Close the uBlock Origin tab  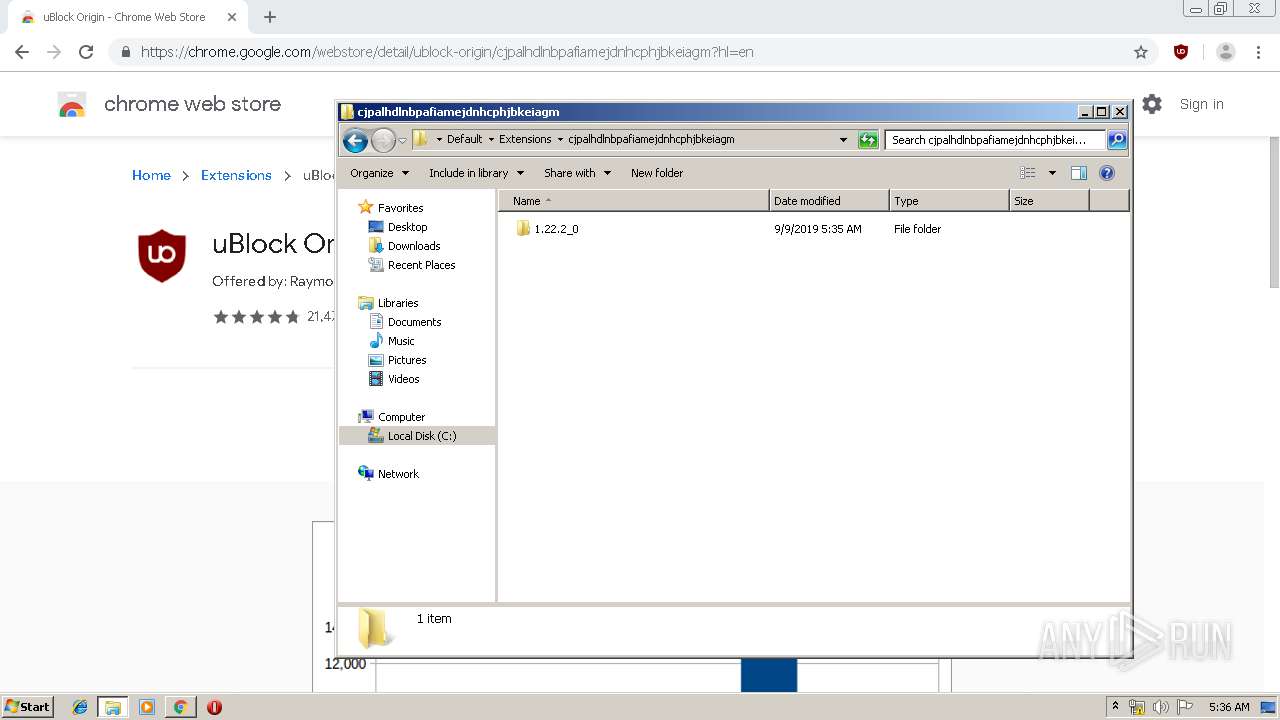click(x=231, y=17)
